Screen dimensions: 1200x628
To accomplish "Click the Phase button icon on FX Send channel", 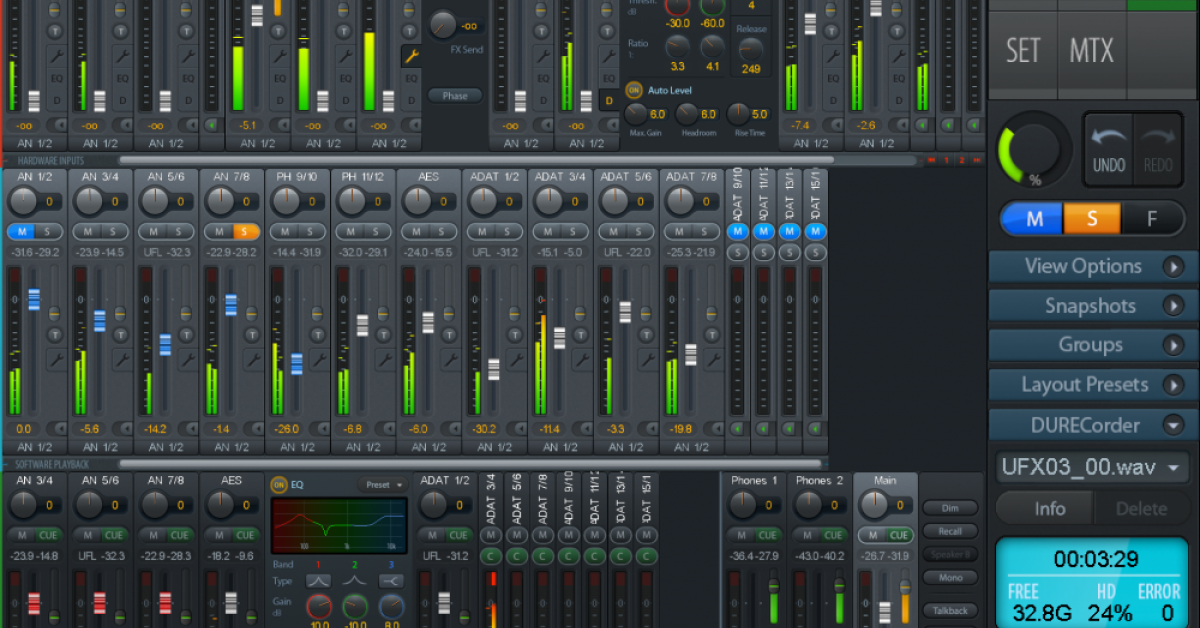I will tap(455, 95).
